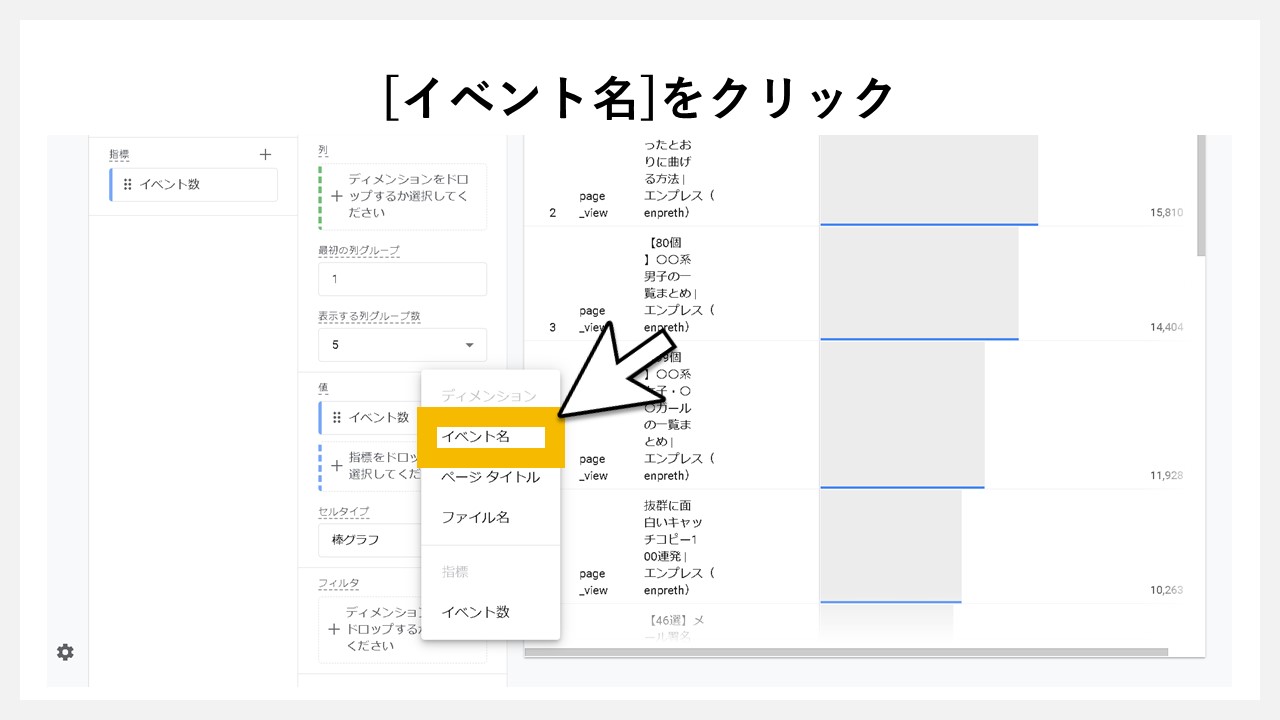1280x720 pixels.
Task: Select イベント名 in the dimension menu
Action: [x=489, y=437]
